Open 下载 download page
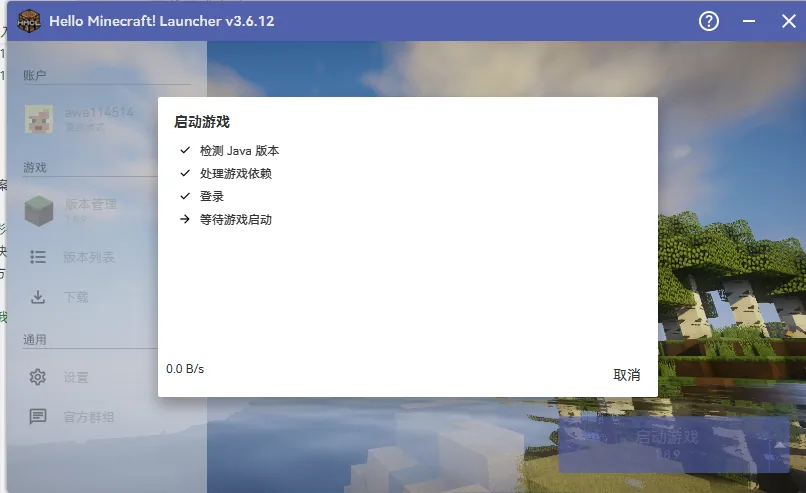This screenshot has width=806, height=493. pyautogui.click(x=76, y=297)
